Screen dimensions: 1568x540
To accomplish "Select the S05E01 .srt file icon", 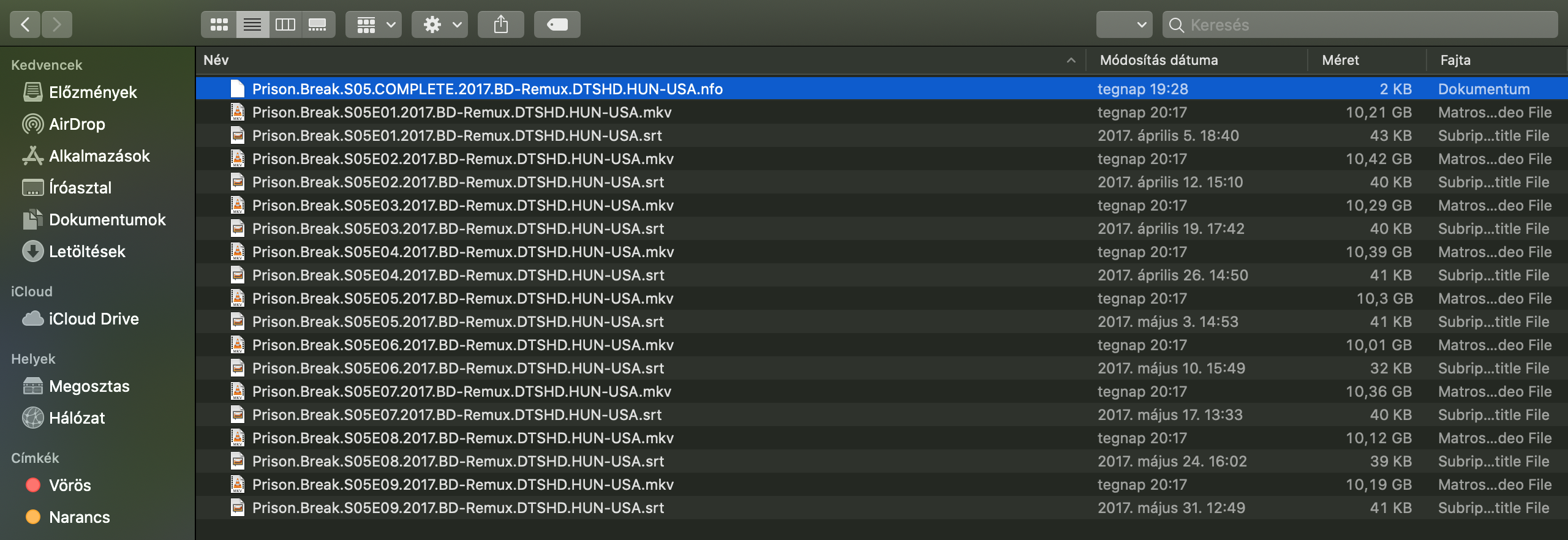I will [x=238, y=135].
